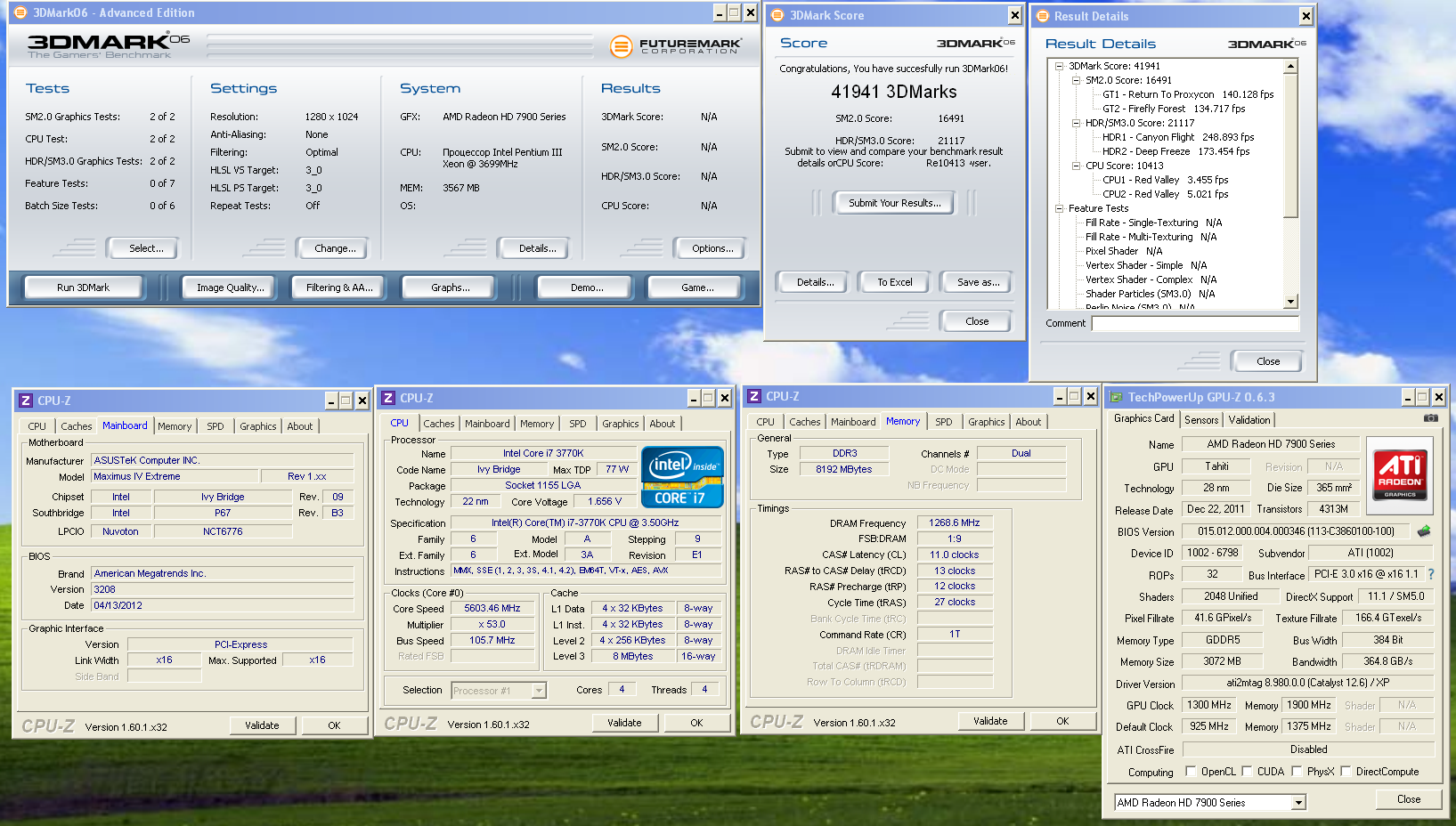Open the Validation tab in GPU-Z
Viewport: 1456px width, 826px height.
pos(1249,420)
